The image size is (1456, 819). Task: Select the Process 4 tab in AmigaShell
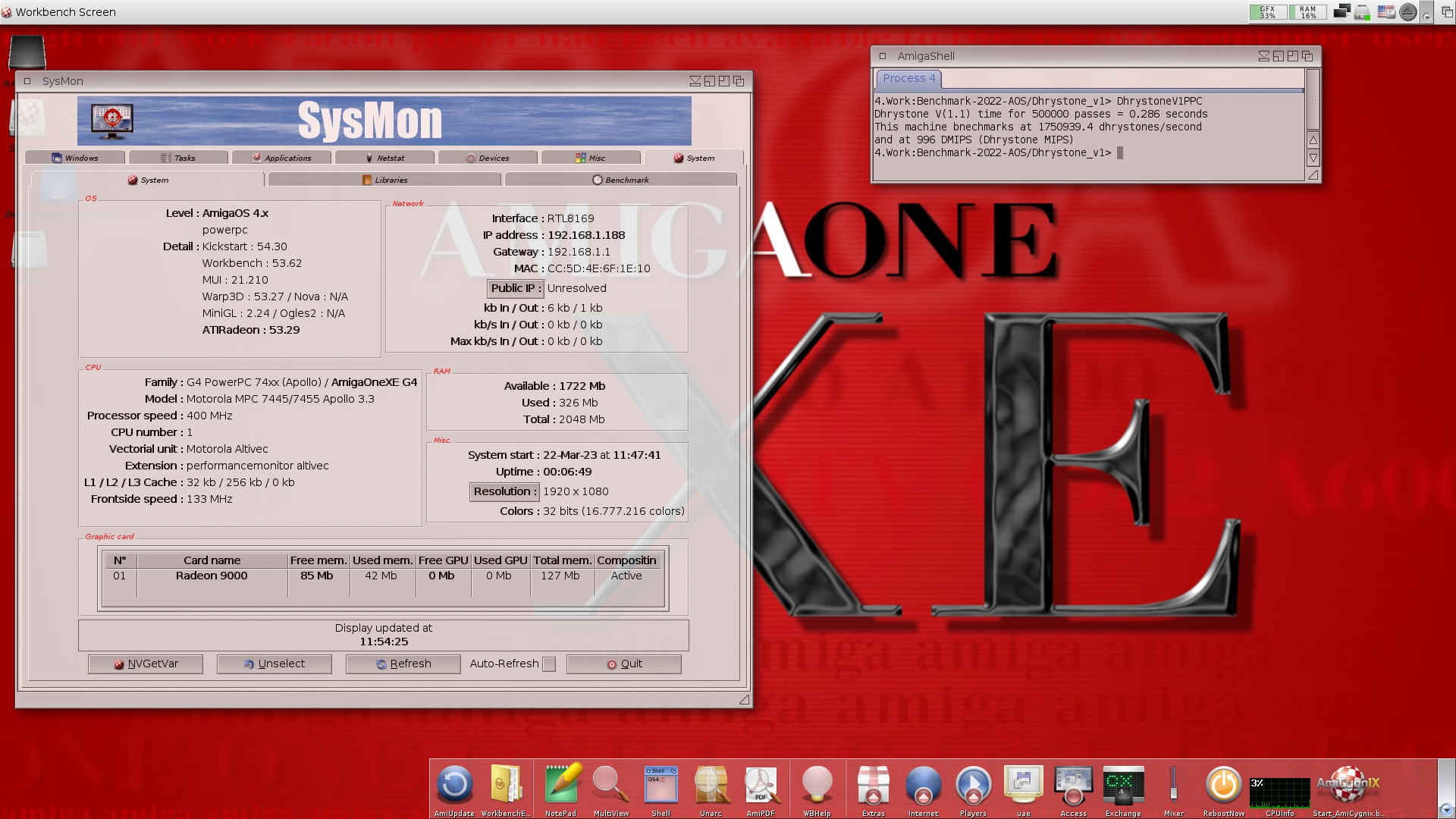[908, 78]
